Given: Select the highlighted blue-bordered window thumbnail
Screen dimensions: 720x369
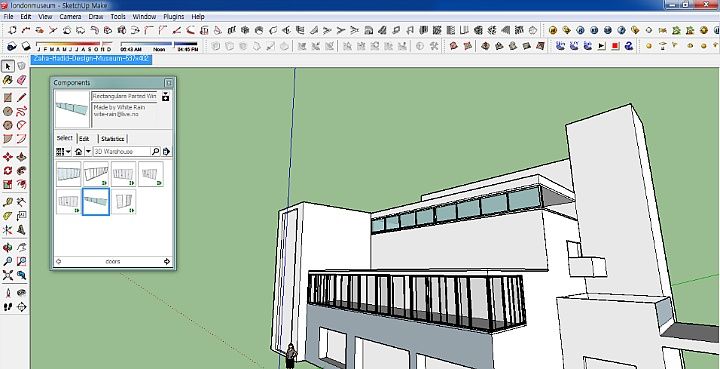Looking at the screenshot, I should (x=96, y=201).
